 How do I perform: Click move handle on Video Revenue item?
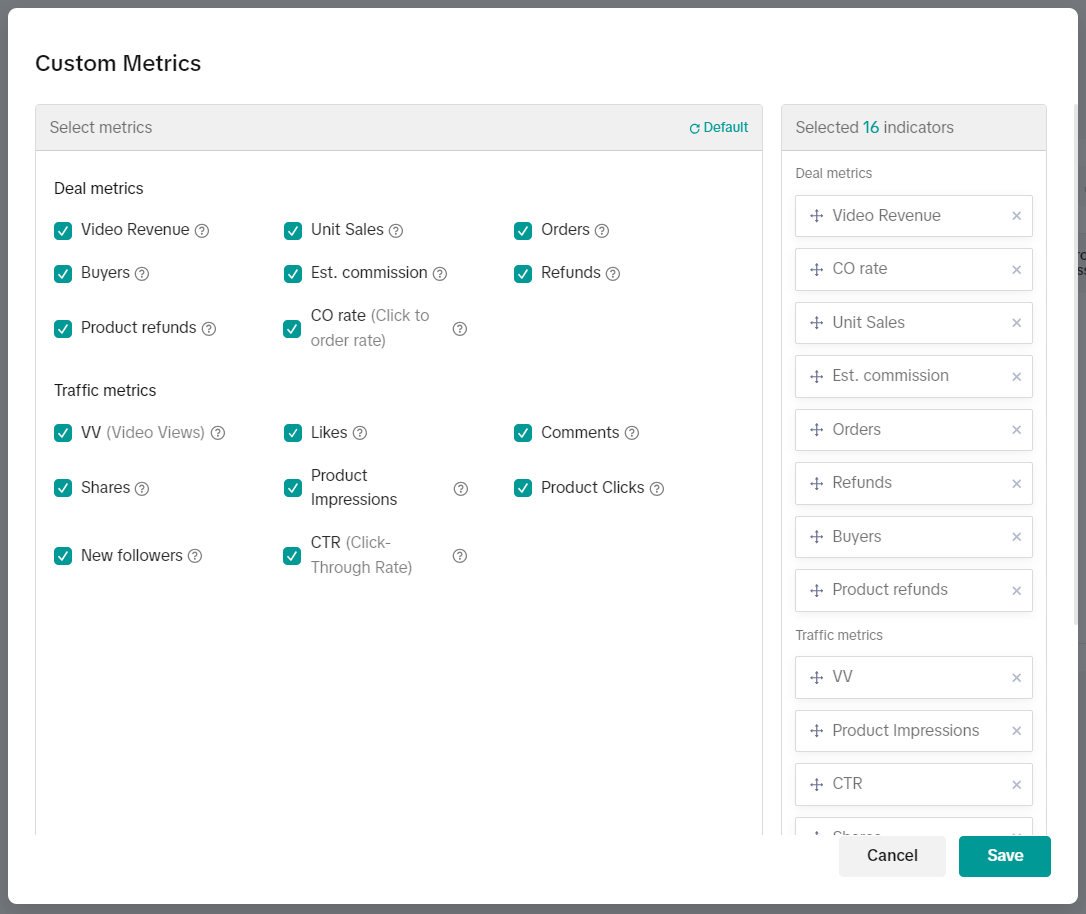[815, 216]
